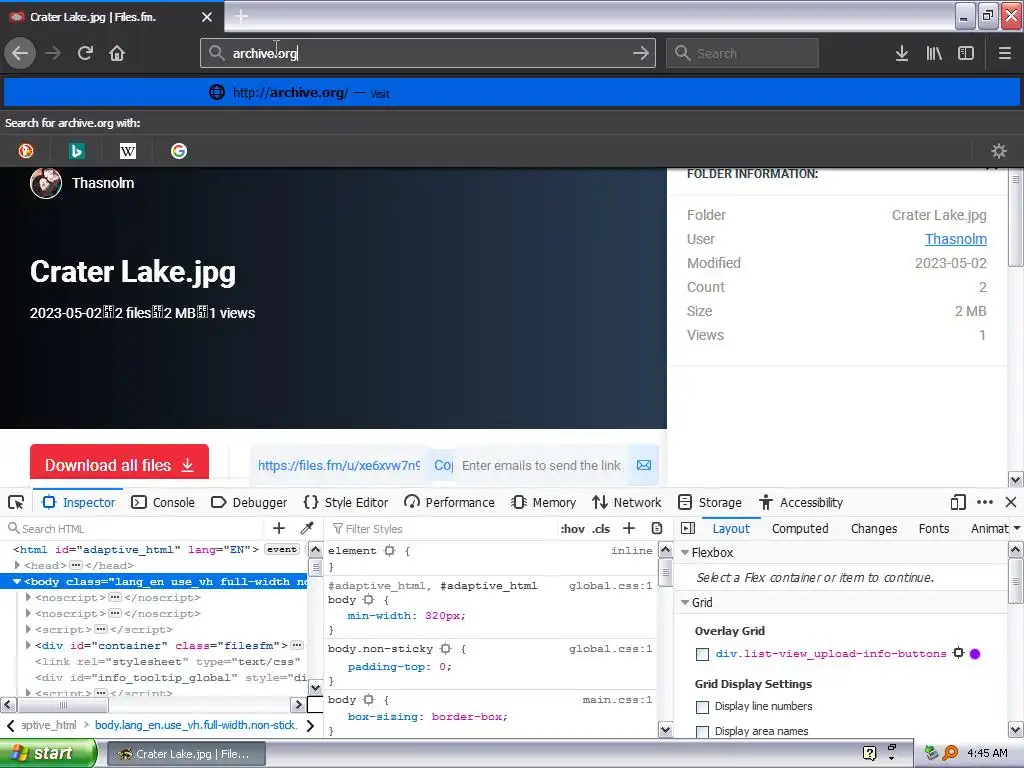
Task: Click the go arrow in the address bar
Action: pos(641,53)
